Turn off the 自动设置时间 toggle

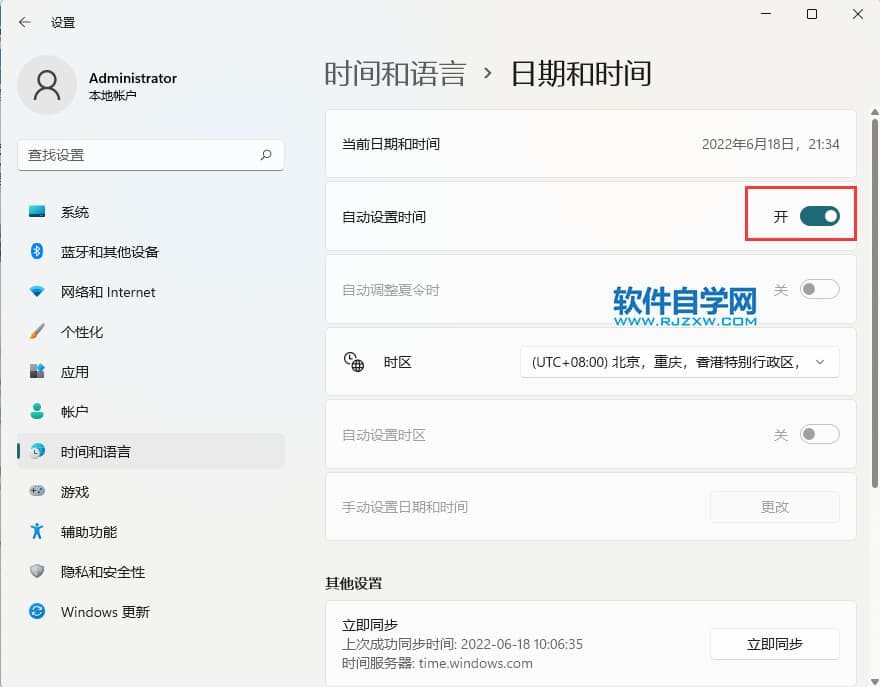(819, 217)
